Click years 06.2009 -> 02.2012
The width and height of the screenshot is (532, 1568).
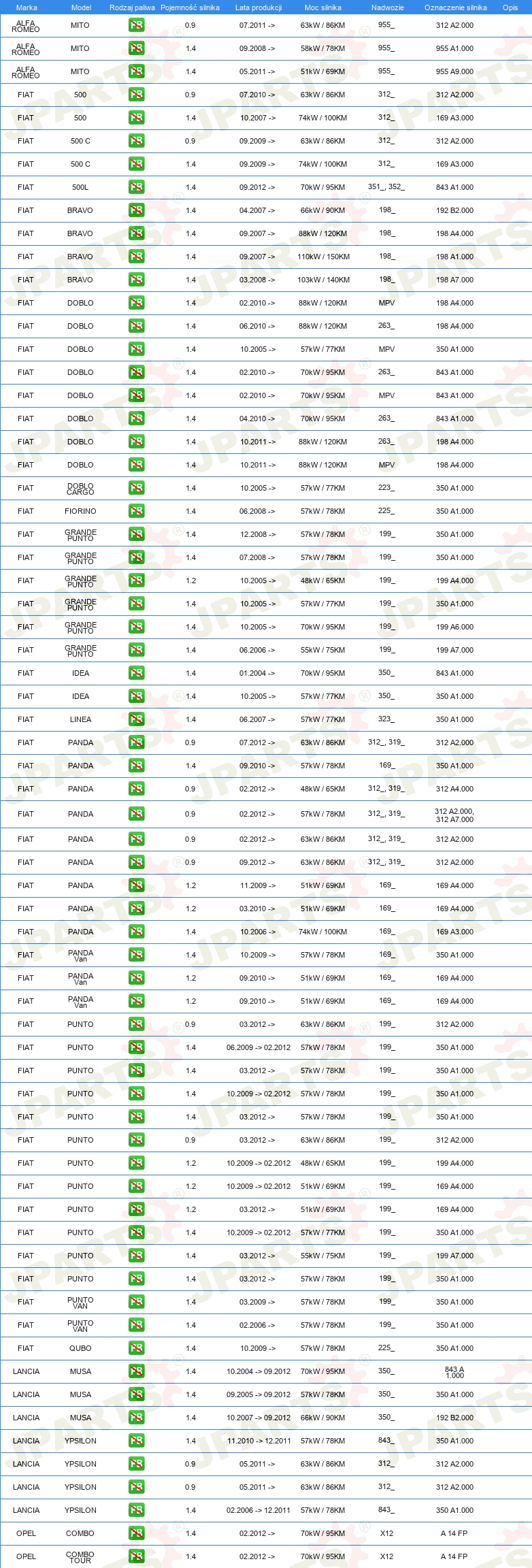[259, 1047]
